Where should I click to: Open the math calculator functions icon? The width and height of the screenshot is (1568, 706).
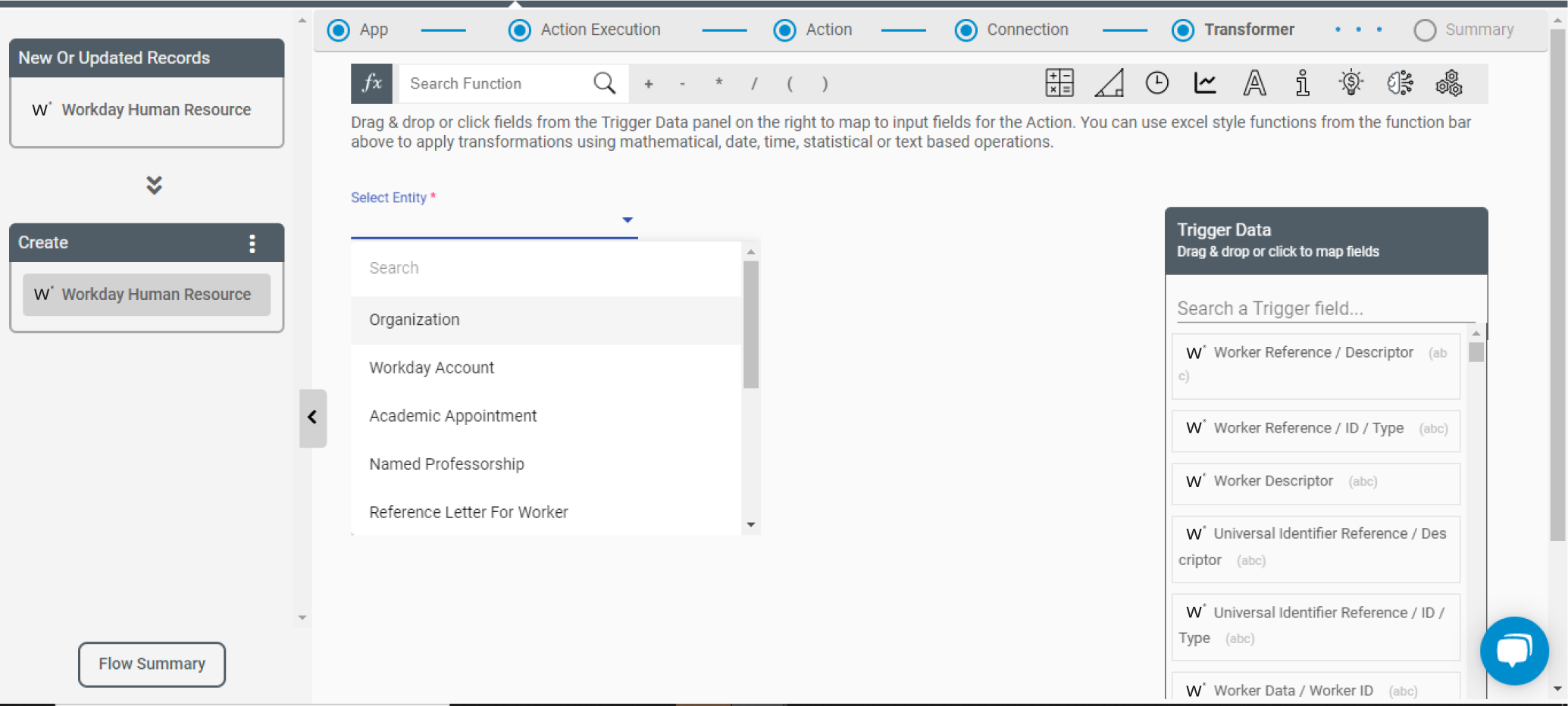[1059, 83]
